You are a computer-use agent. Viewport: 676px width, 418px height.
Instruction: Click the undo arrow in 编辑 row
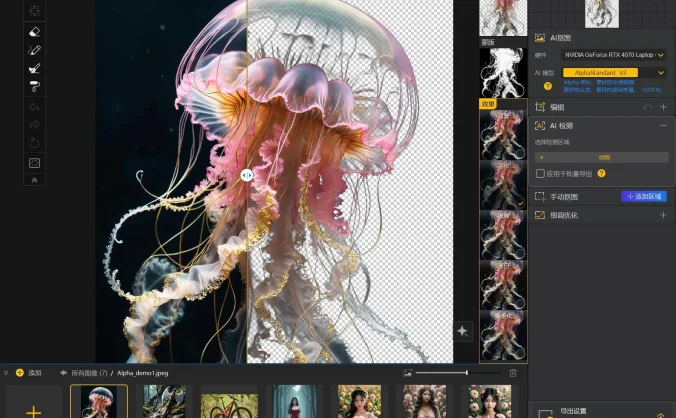[647, 107]
